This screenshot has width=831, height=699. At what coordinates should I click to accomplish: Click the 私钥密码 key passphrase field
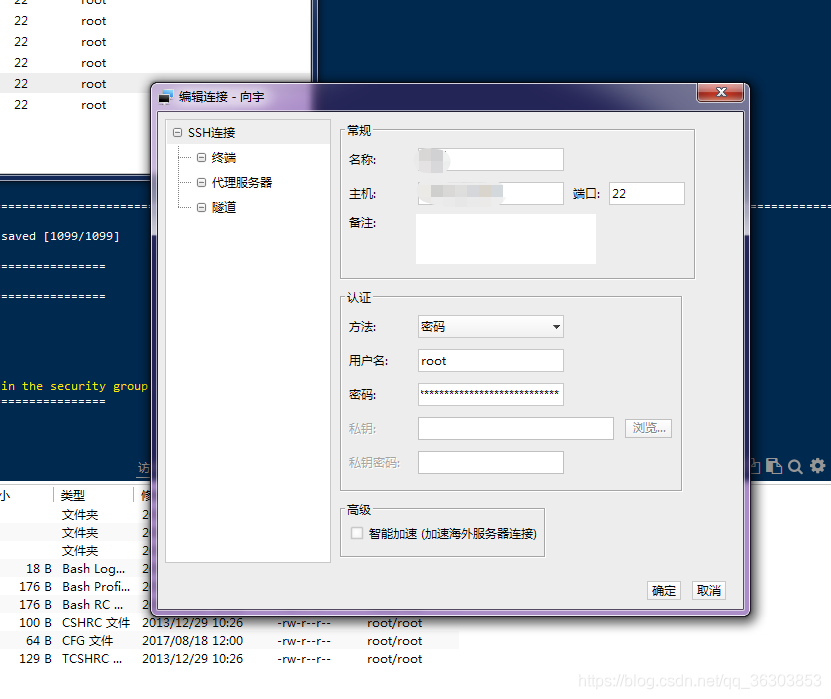(490, 463)
